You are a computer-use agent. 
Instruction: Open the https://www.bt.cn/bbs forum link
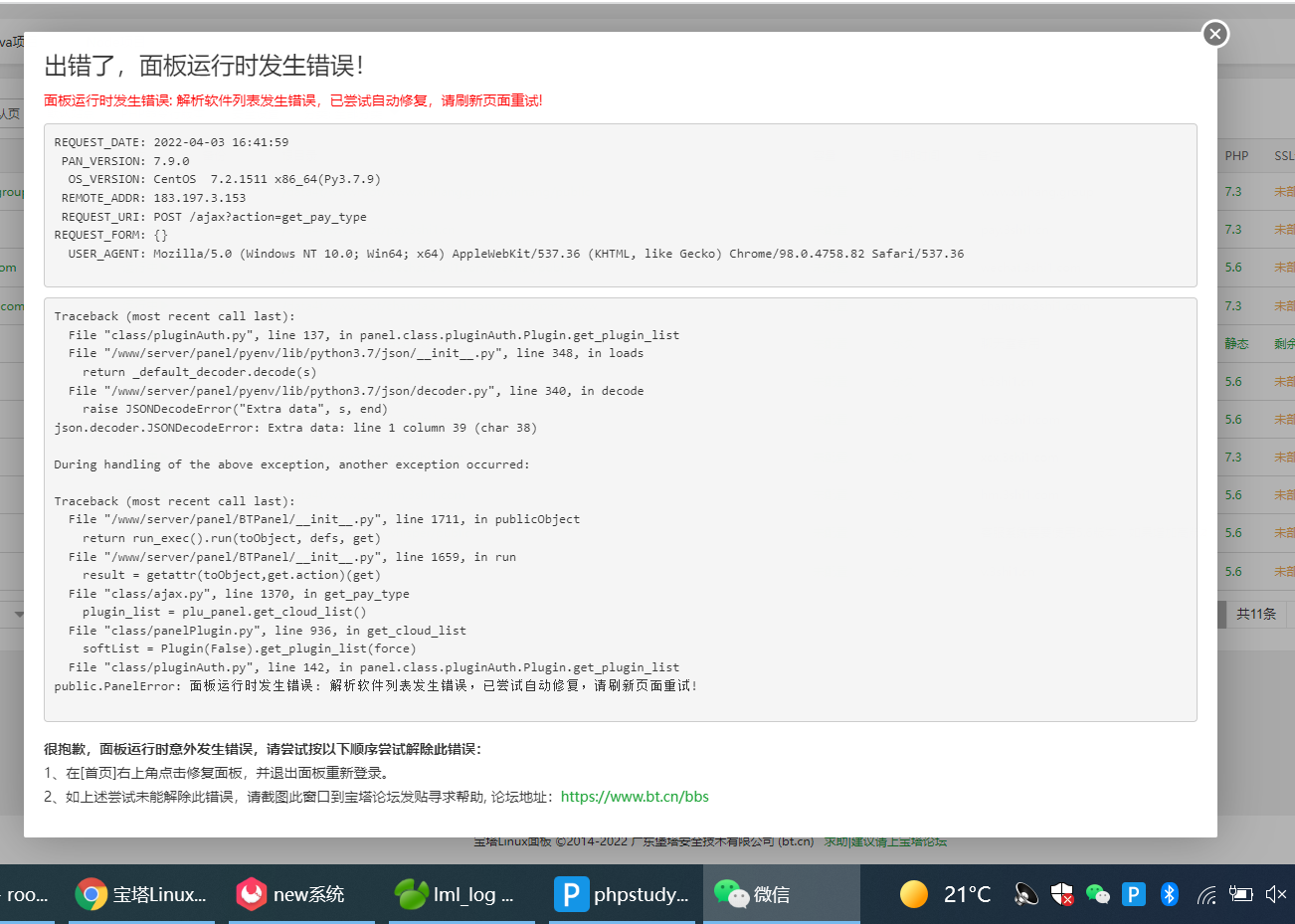(635, 797)
